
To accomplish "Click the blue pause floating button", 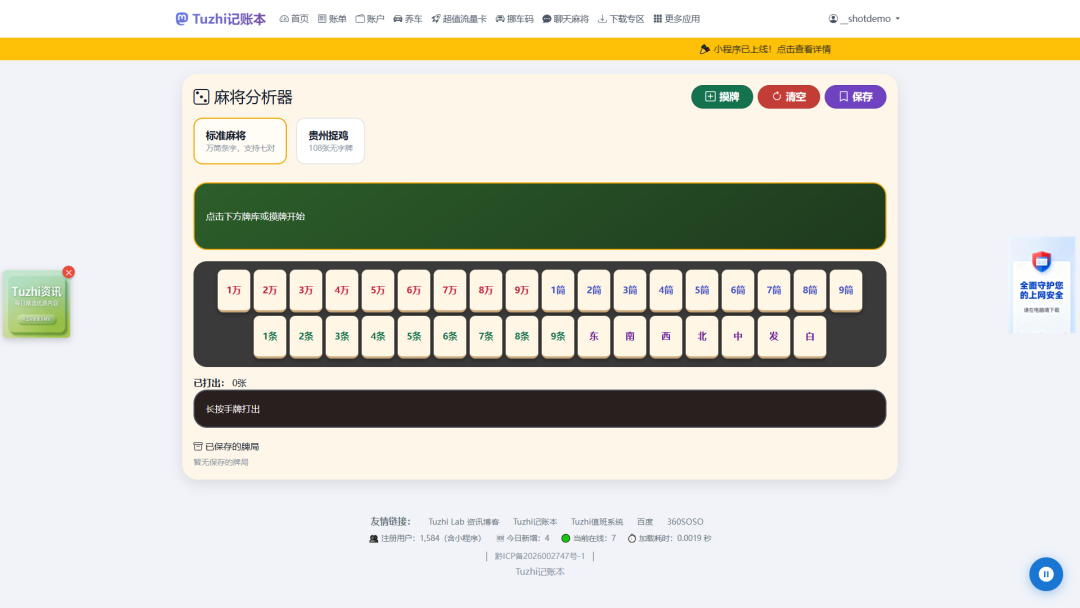I will click(1046, 574).
